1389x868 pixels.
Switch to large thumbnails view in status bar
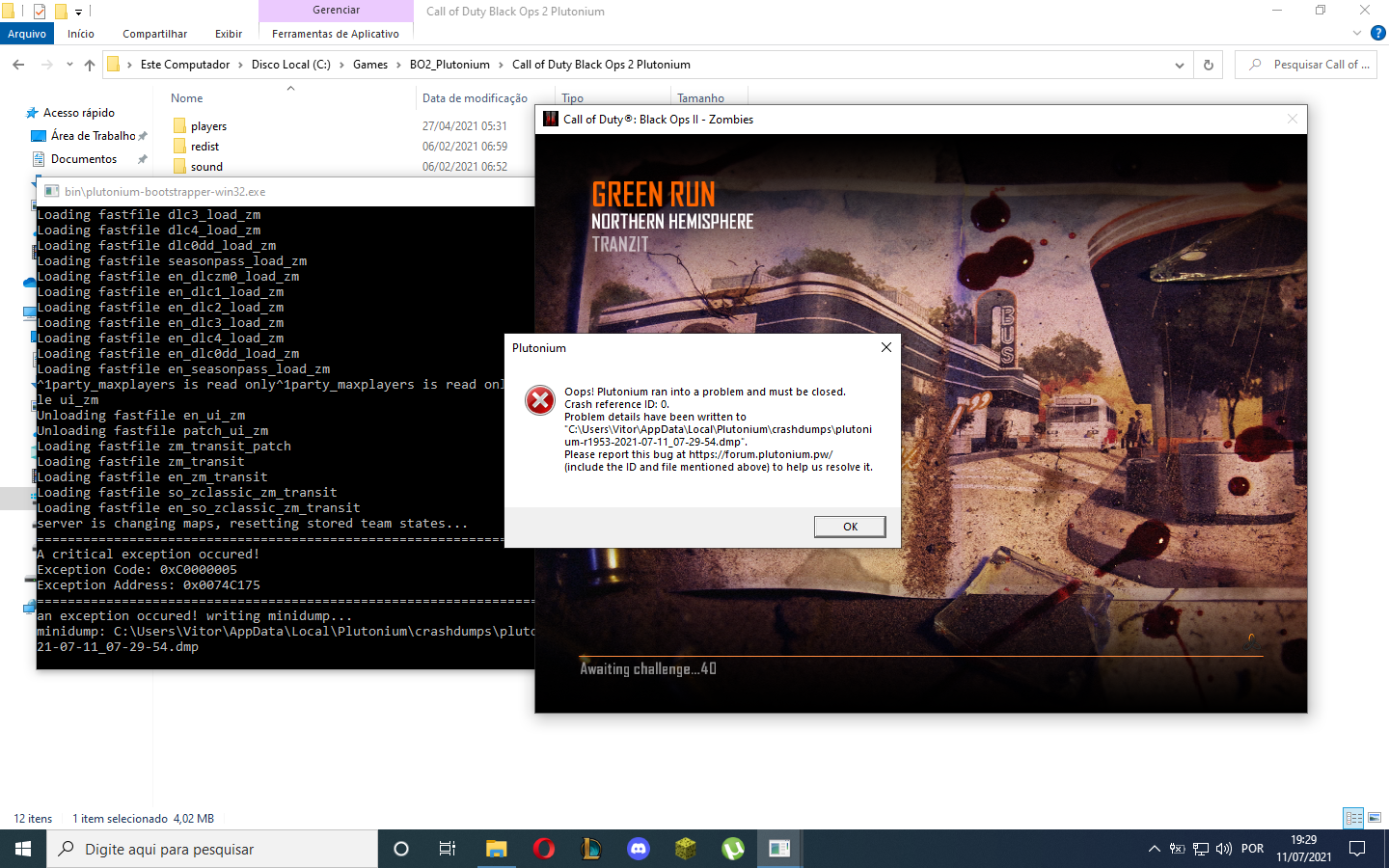[1375, 818]
